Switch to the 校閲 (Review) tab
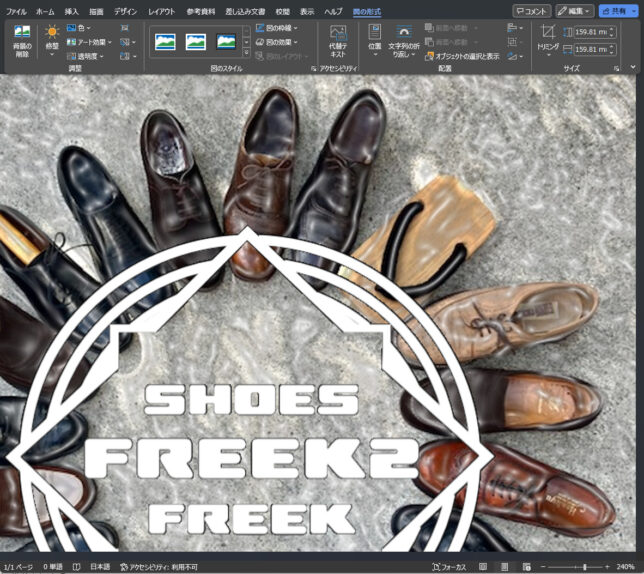The width and height of the screenshot is (644, 574). coord(283,11)
